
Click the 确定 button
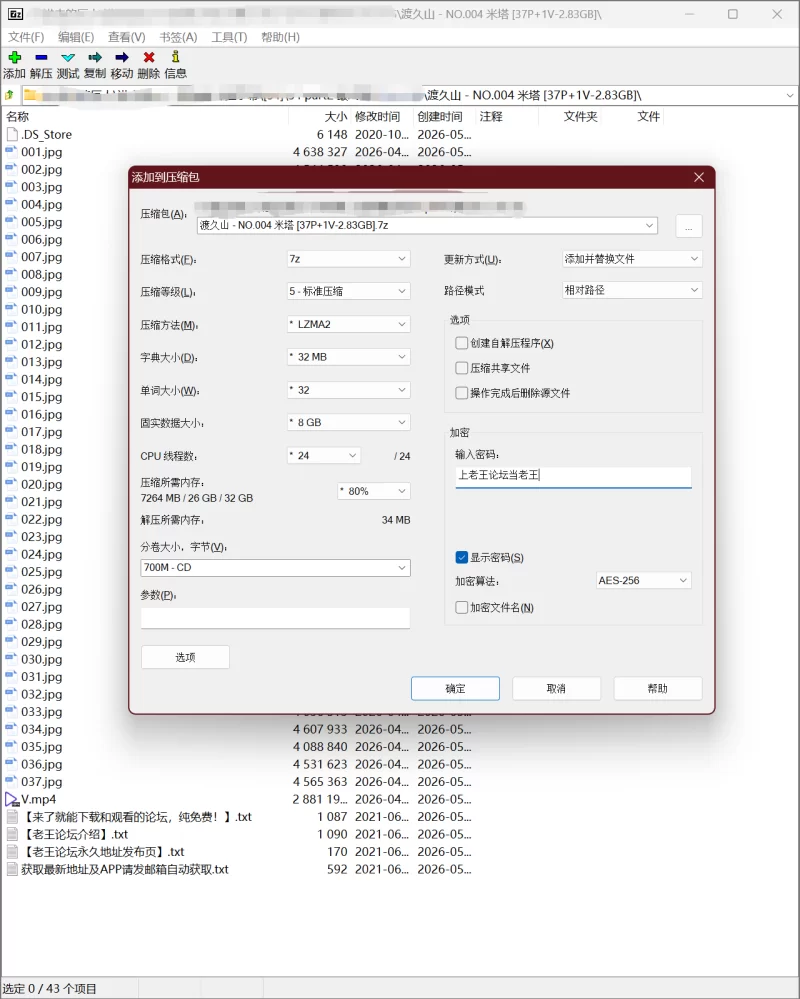(455, 688)
